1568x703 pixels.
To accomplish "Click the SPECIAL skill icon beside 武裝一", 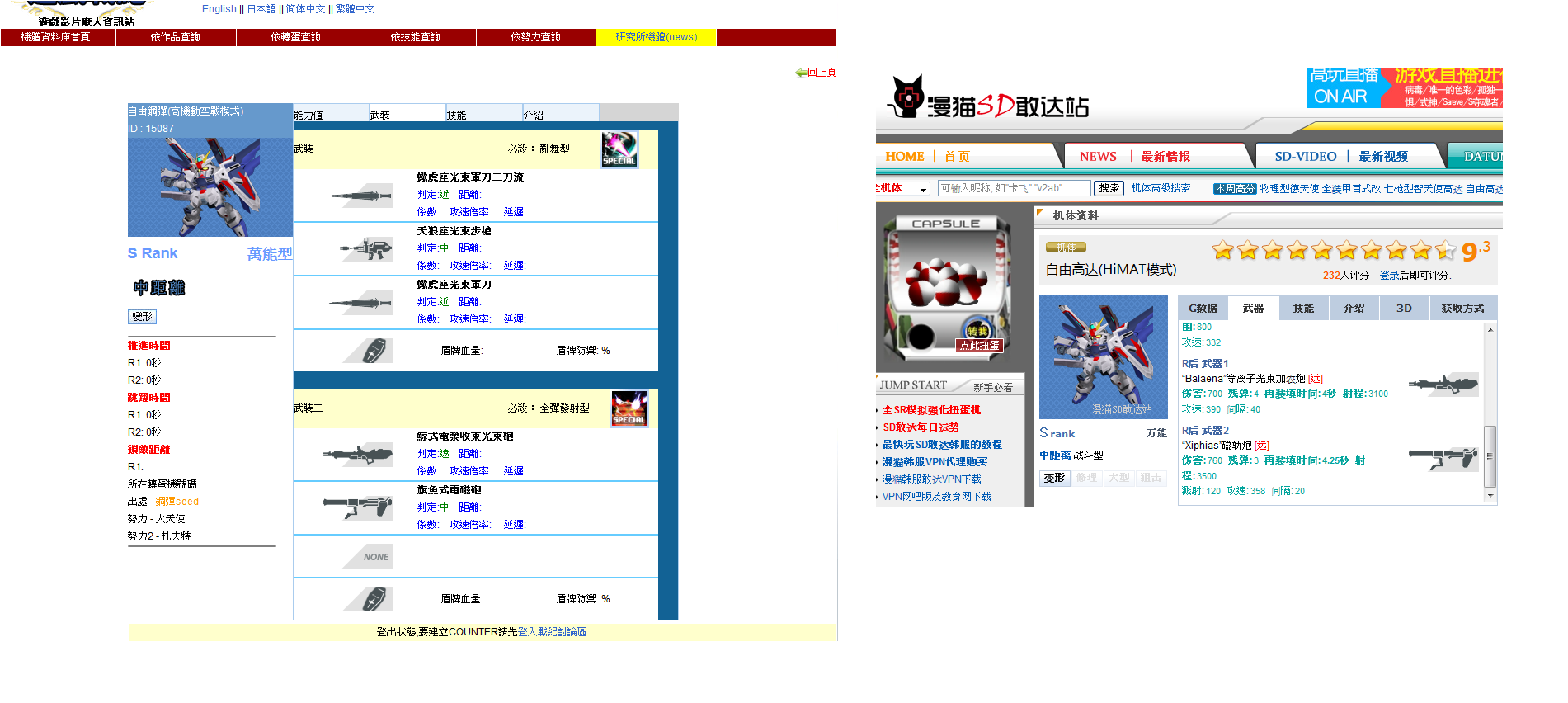I will click(x=619, y=149).
